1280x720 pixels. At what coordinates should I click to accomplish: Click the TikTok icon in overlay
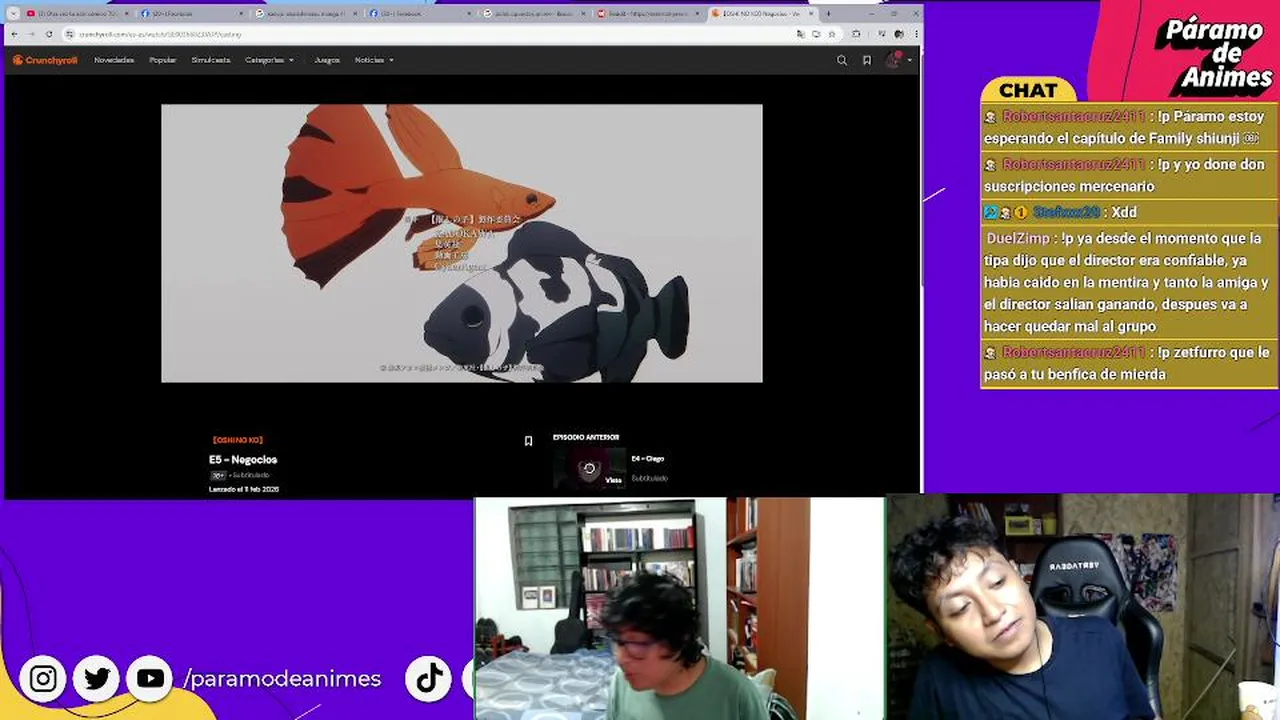(x=429, y=679)
